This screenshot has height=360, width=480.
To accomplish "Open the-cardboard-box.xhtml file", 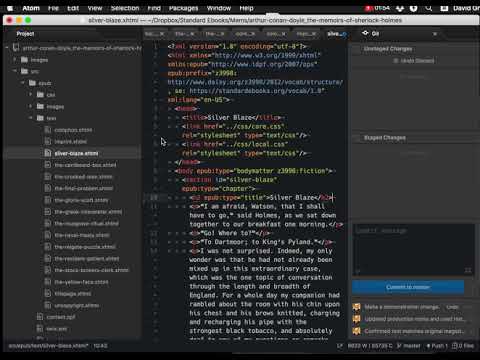I will [85, 165].
